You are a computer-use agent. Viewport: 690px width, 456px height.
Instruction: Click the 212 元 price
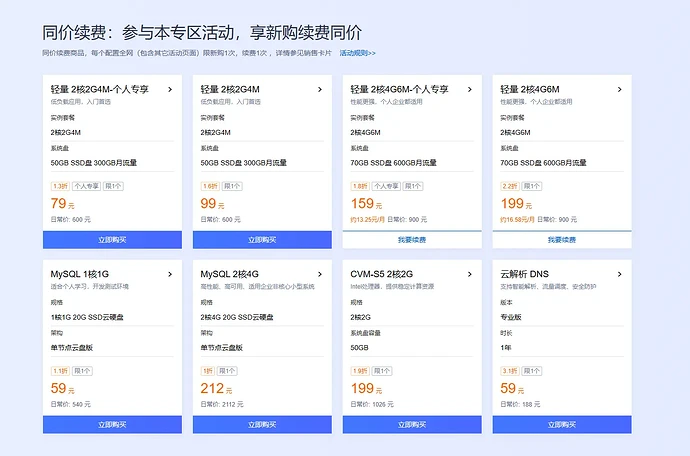216,389
